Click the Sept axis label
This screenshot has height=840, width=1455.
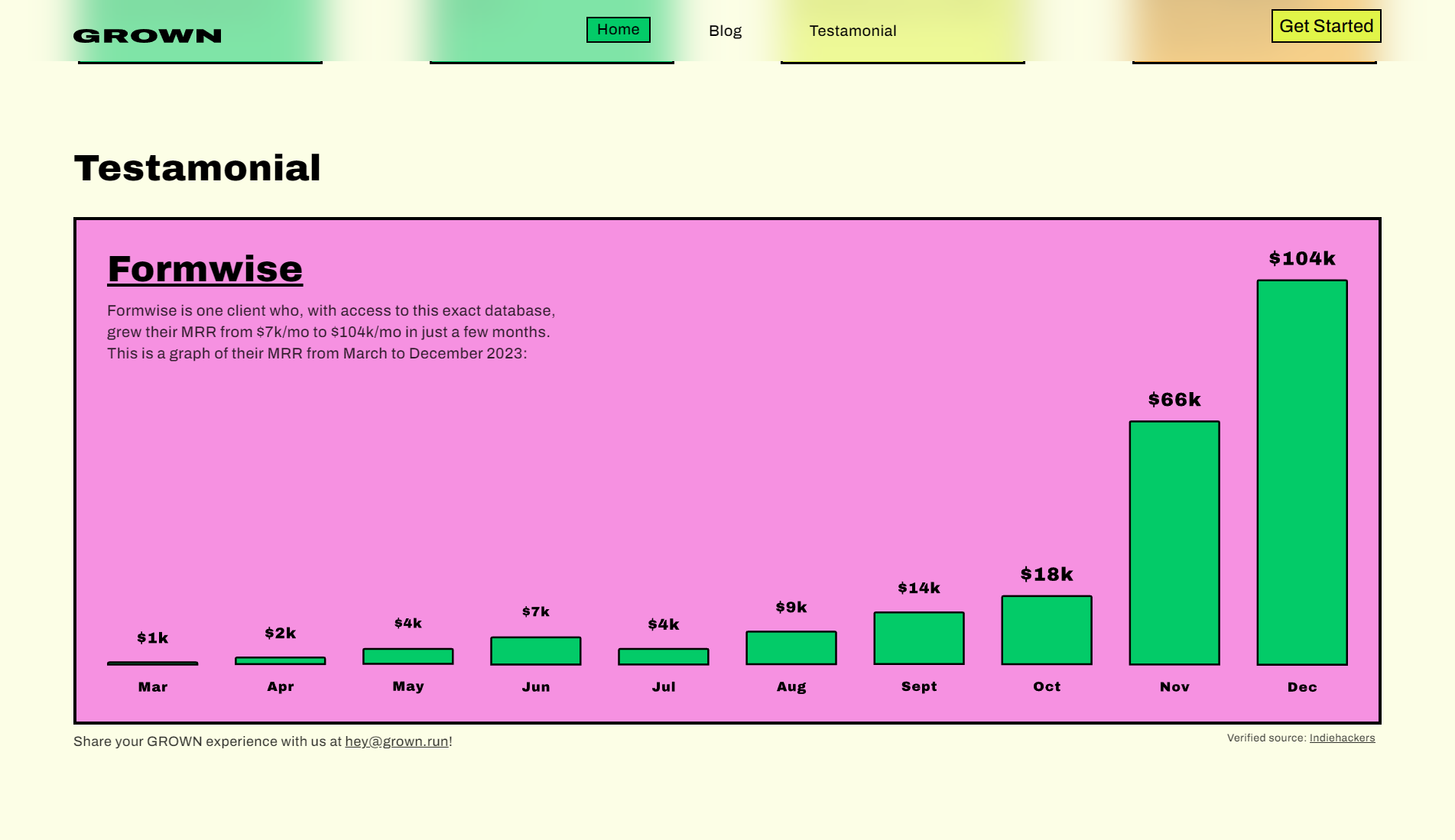pyautogui.click(x=919, y=686)
